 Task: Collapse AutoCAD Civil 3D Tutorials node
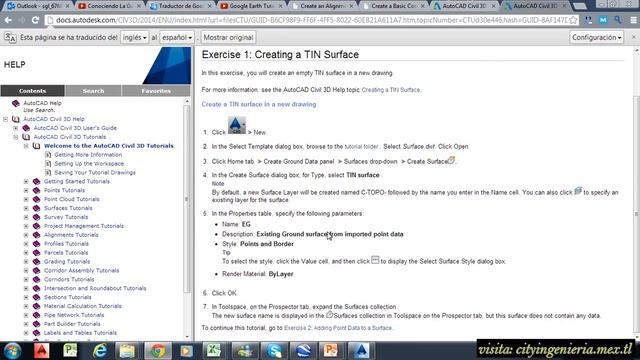click(16, 137)
